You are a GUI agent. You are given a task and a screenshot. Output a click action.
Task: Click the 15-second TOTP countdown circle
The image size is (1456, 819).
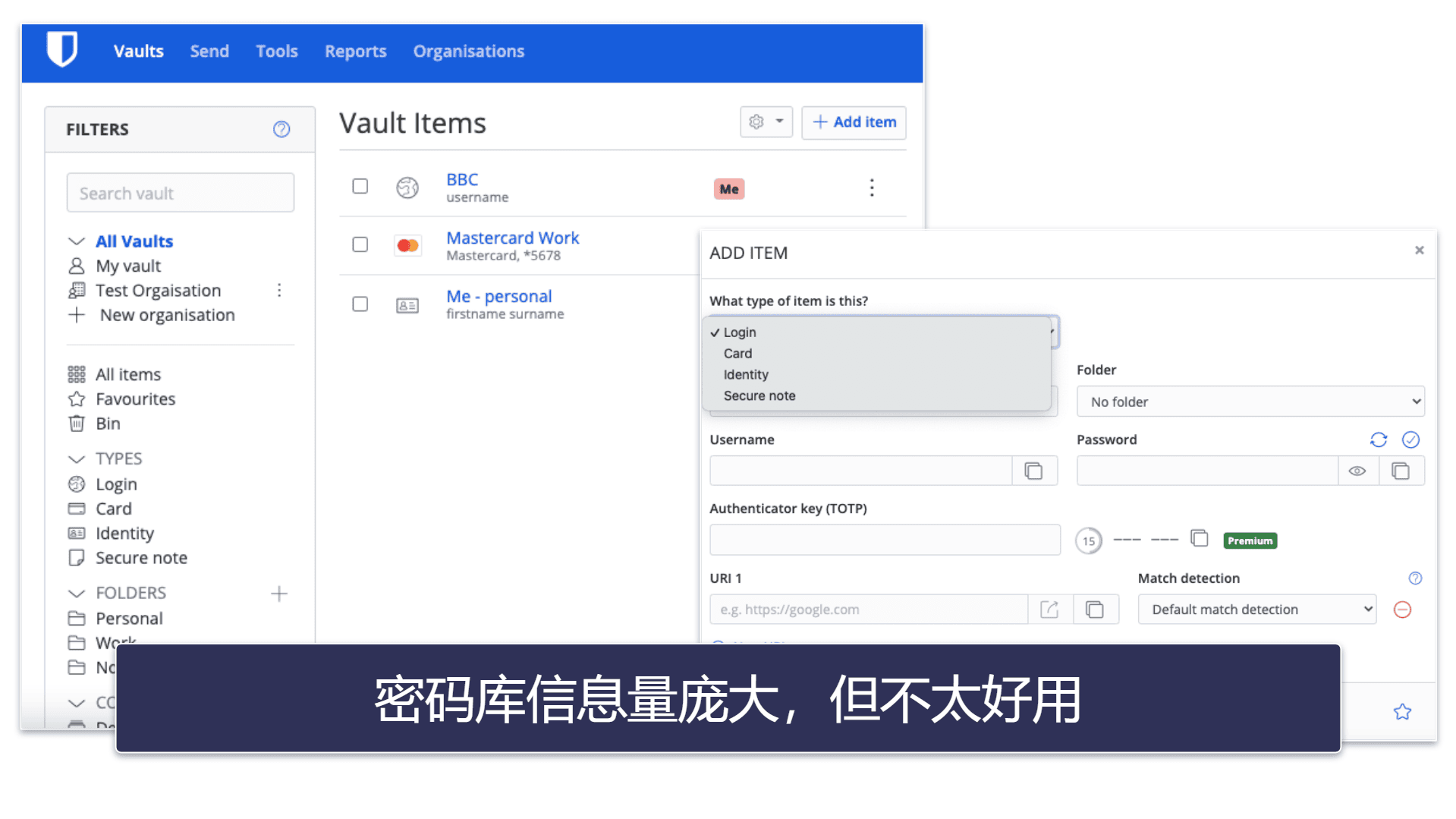pos(1089,540)
